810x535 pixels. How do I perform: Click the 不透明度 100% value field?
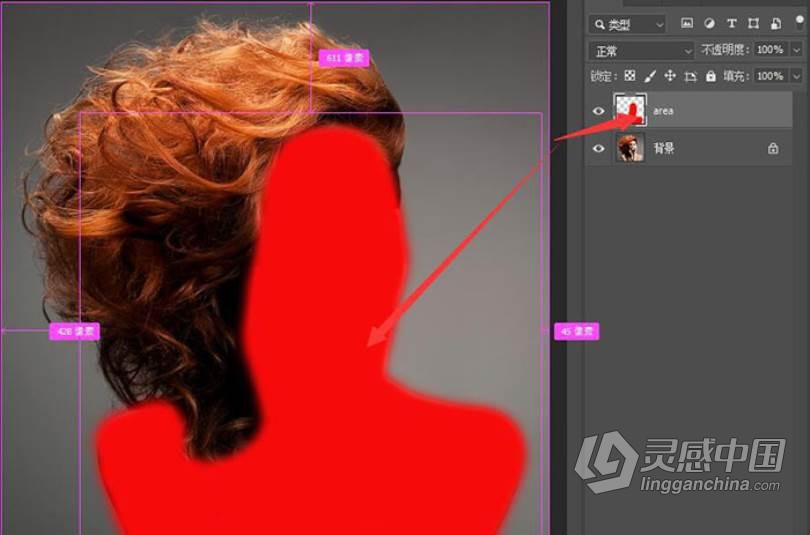[x=770, y=50]
